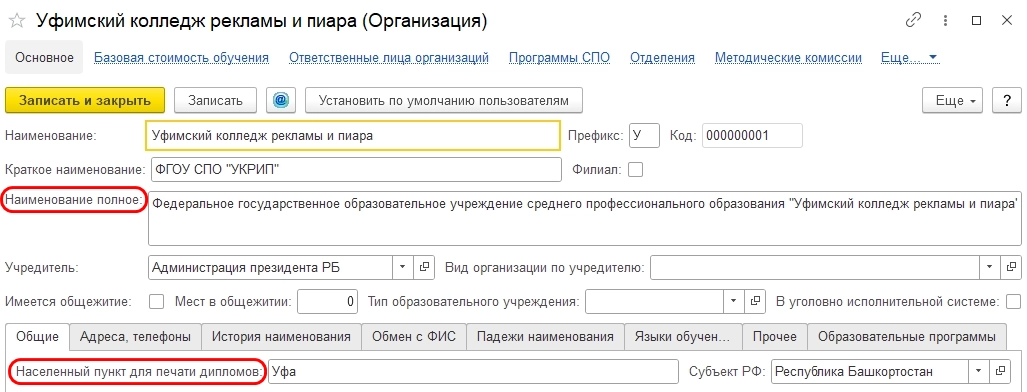Maximize the organization form window
The height and width of the screenshot is (392, 1027).
pos(977,21)
